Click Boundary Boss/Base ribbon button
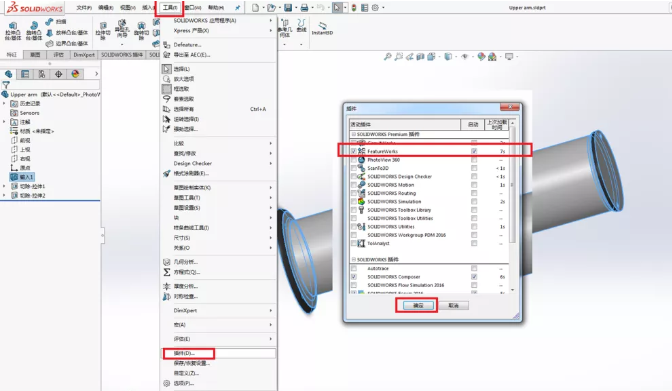Image resolution: width=672 pixels, height=391 pixels. [x=66, y=43]
